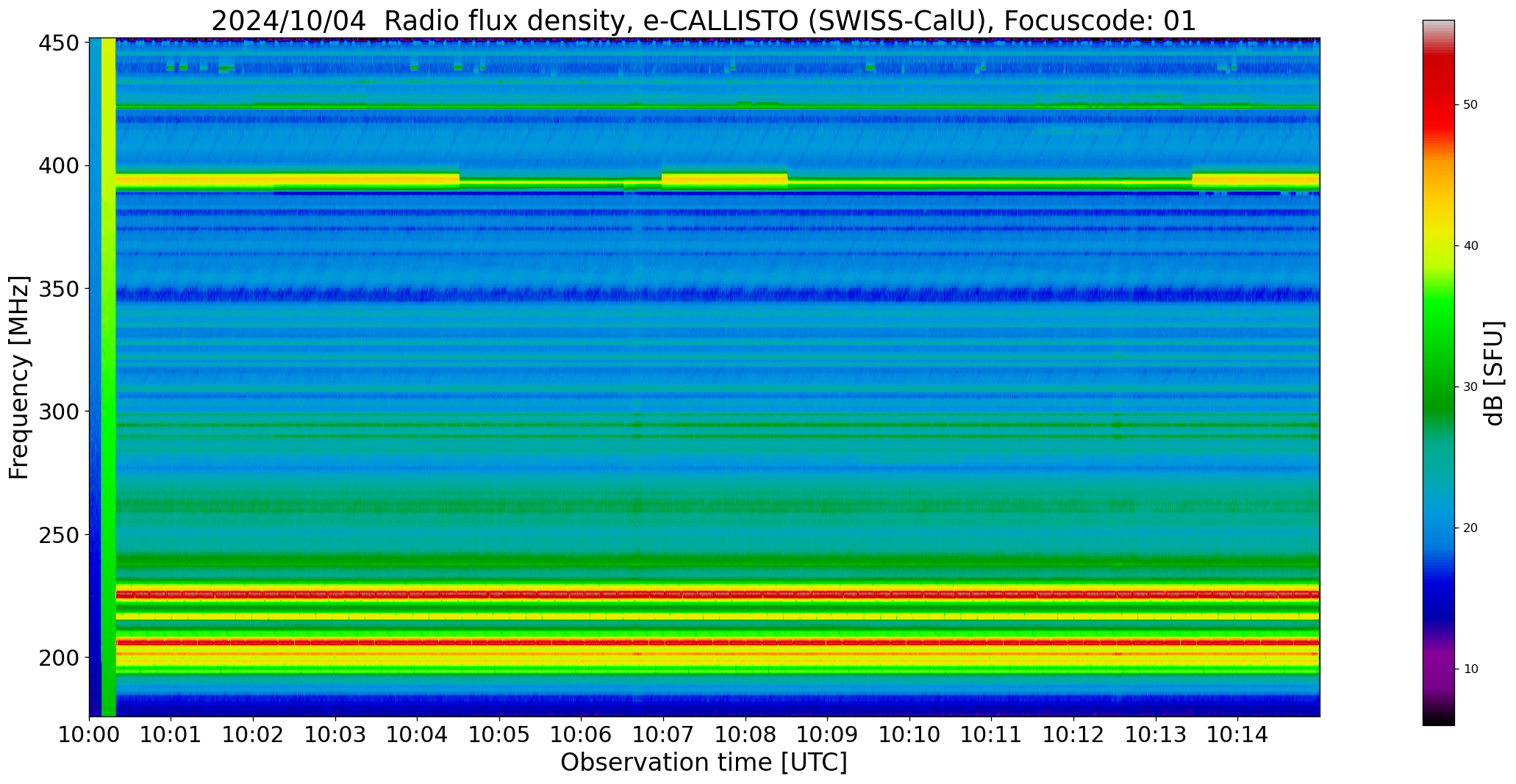Click the 10:05 time tick label
The height and width of the screenshot is (784, 1516).
(x=500, y=735)
